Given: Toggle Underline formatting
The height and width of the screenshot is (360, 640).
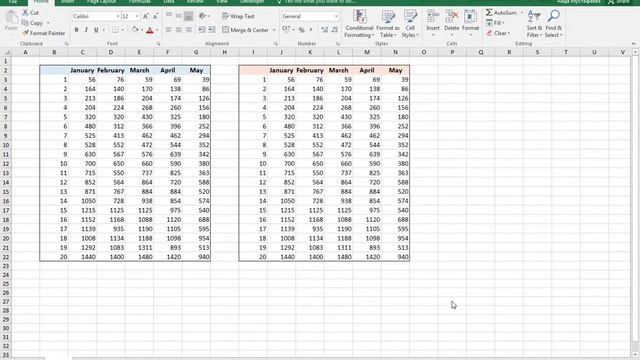Looking at the screenshot, I should [x=96, y=30].
